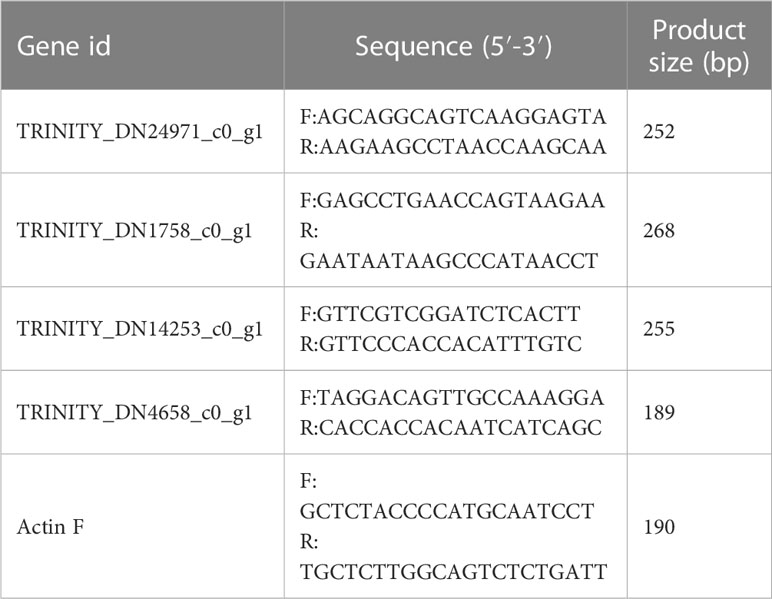
Task: Click the Product size (bp) header
Action: [699, 46]
